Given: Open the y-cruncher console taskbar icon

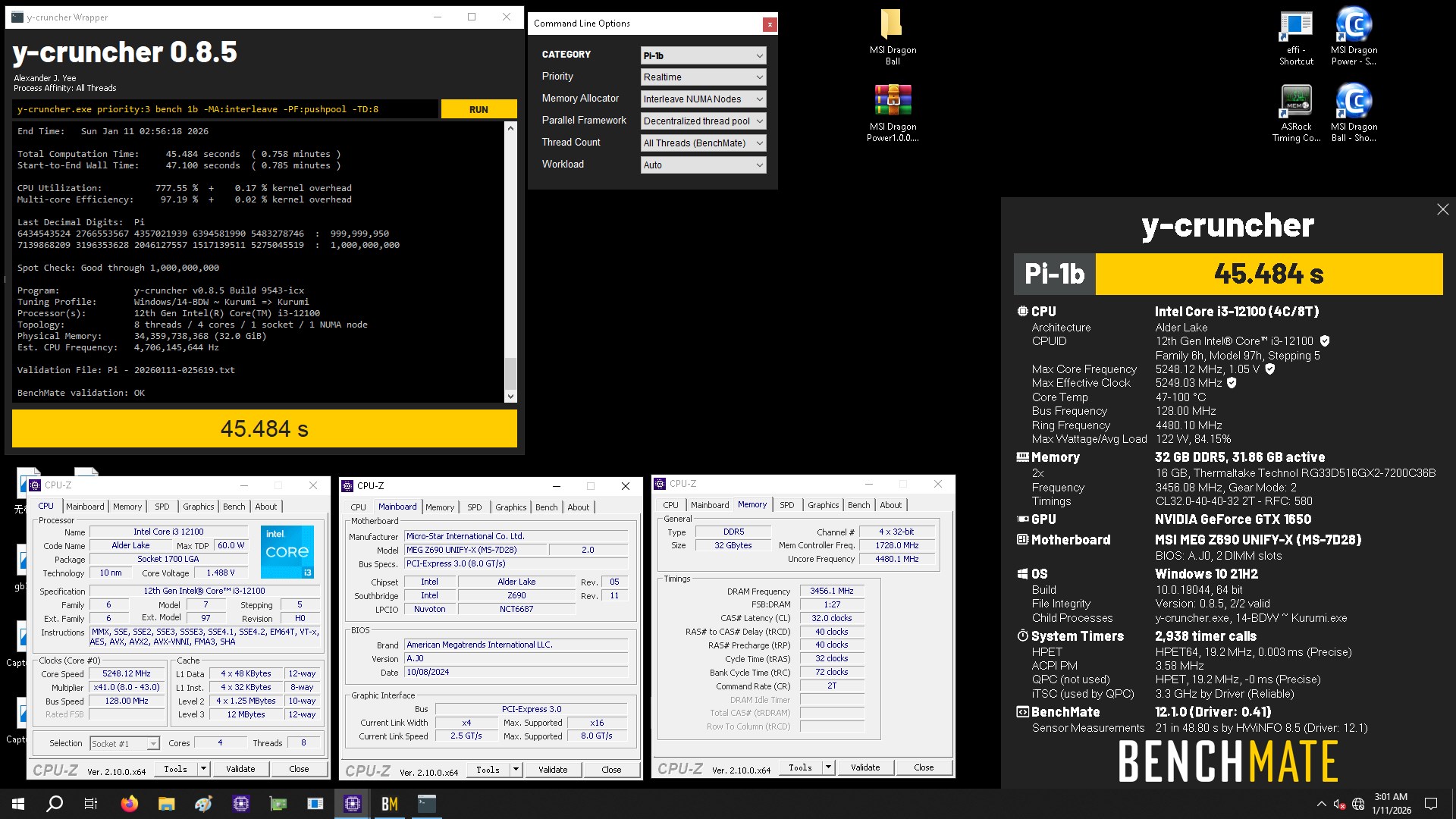Looking at the screenshot, I should coord(427,804).
